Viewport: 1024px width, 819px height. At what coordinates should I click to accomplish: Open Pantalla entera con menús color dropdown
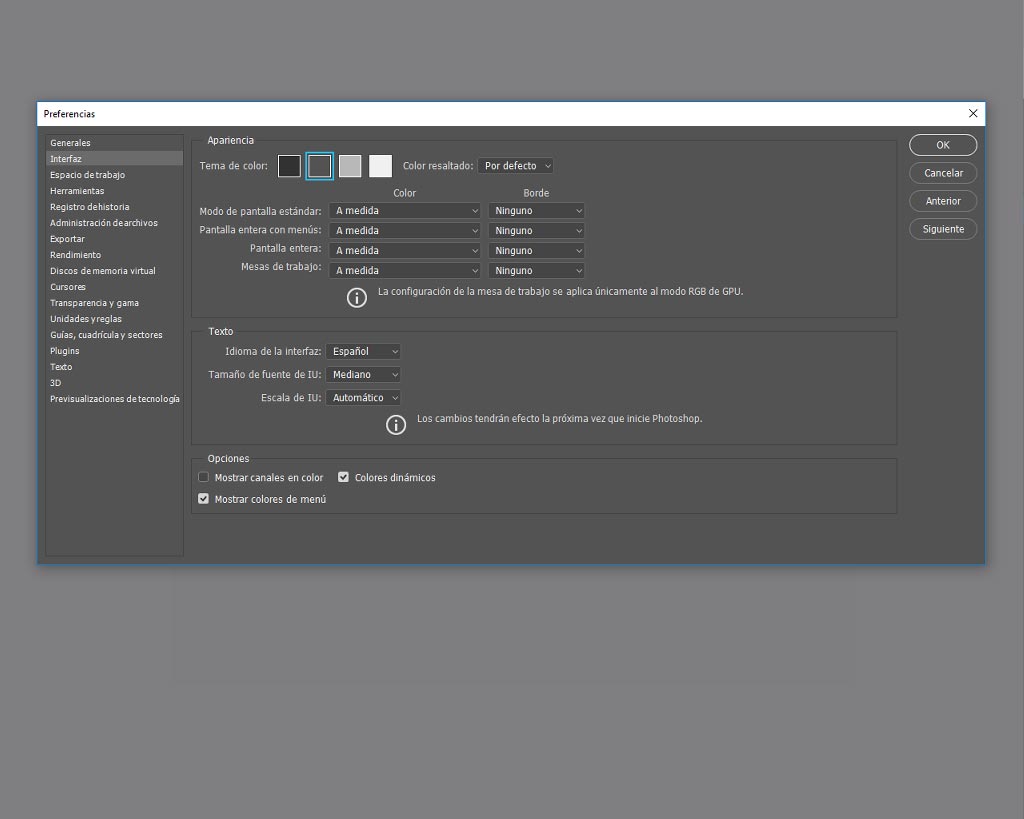coord(405,231)
